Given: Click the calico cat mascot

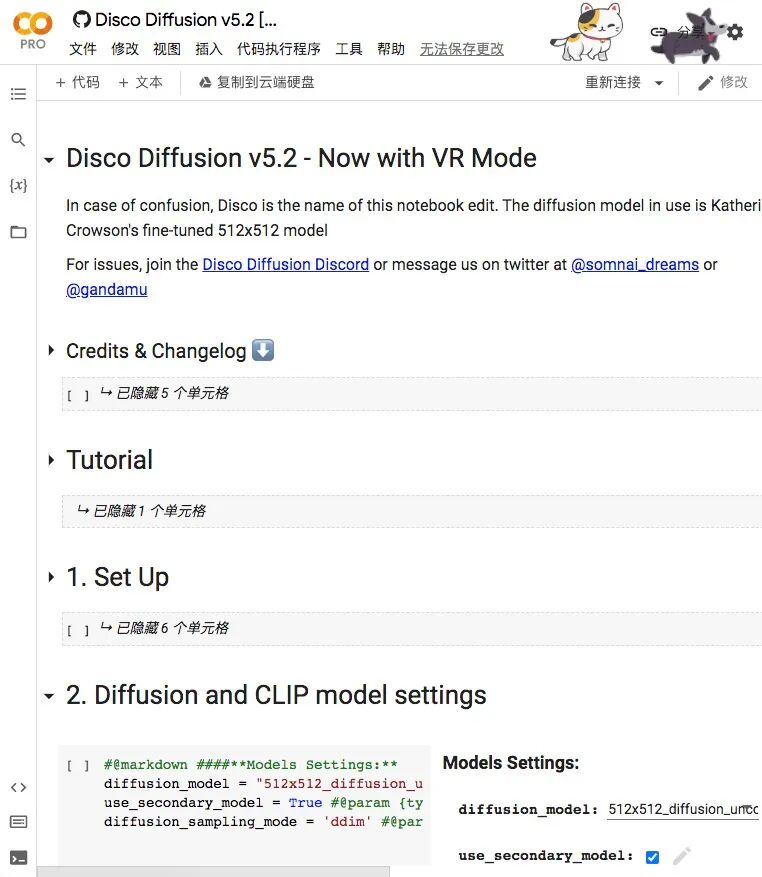Looking at the screenshot, I should coord(587,31).
